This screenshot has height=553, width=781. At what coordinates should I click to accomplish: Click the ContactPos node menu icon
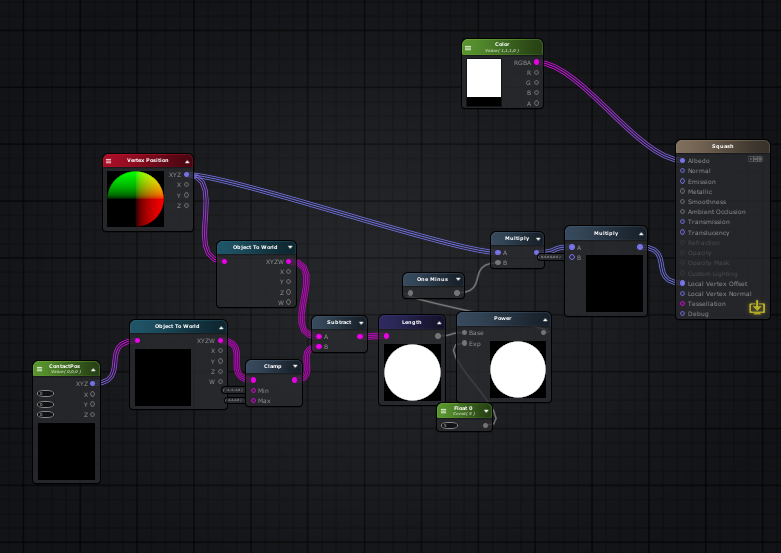40,368
